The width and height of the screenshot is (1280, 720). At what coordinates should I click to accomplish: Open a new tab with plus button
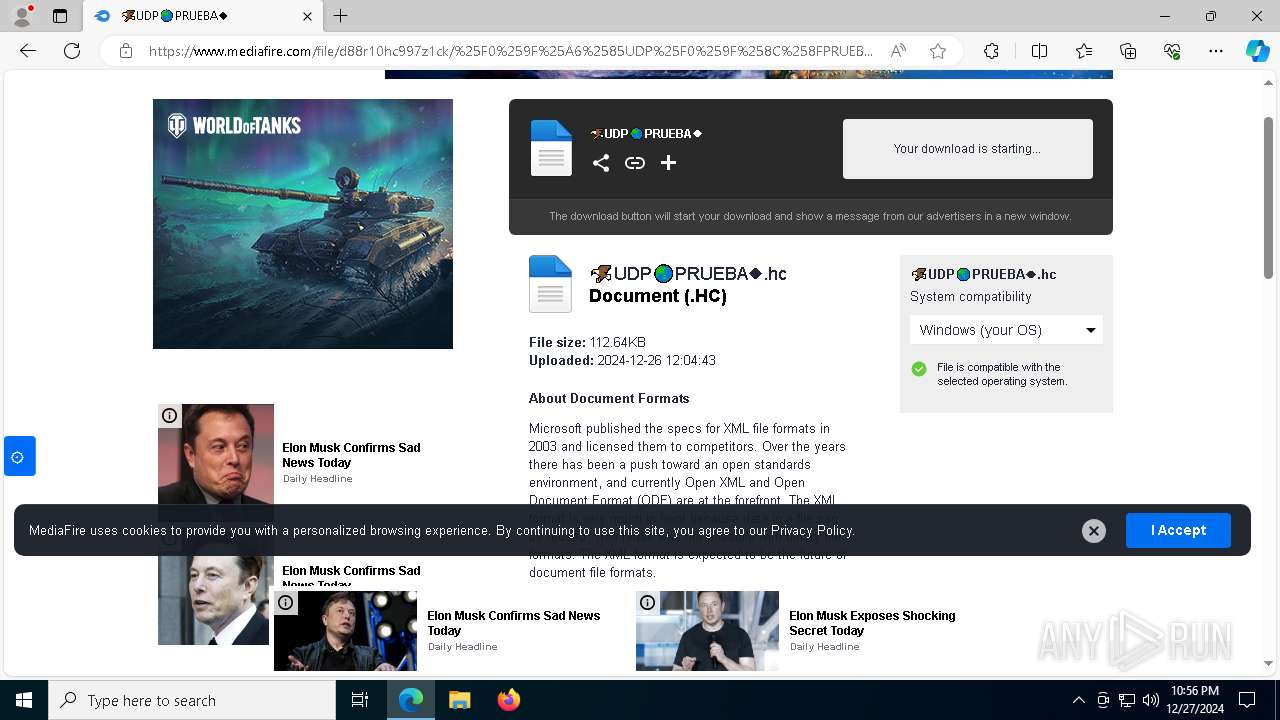coord(340,16)
